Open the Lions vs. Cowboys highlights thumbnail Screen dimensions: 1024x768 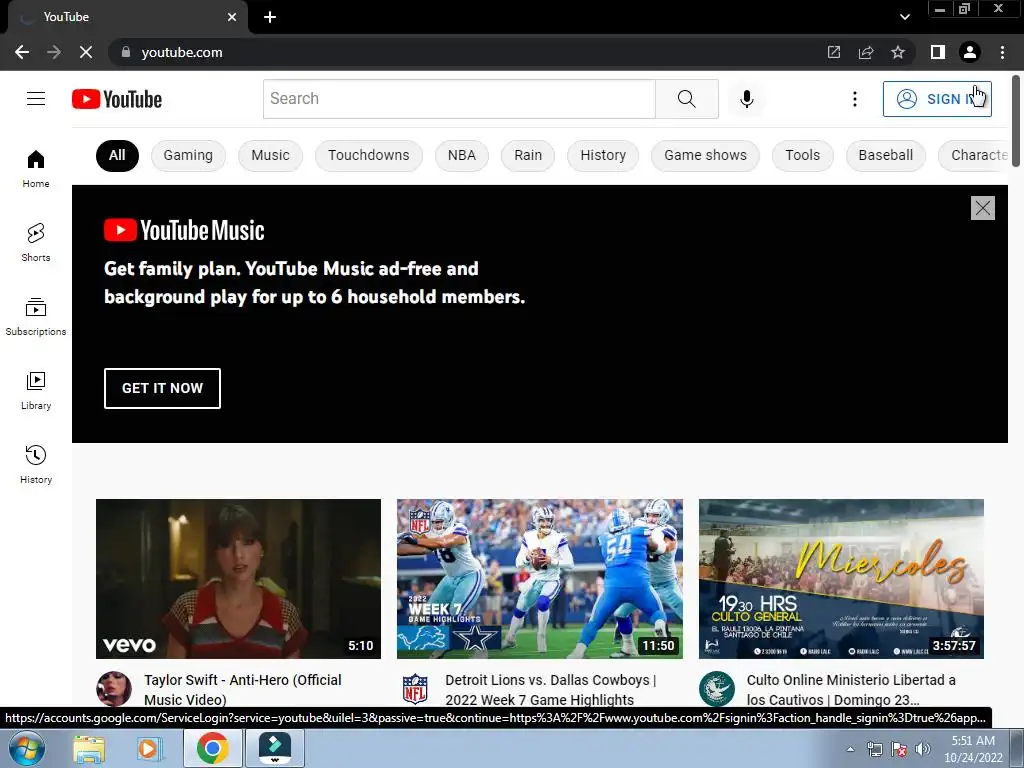(x=540, y=579)
